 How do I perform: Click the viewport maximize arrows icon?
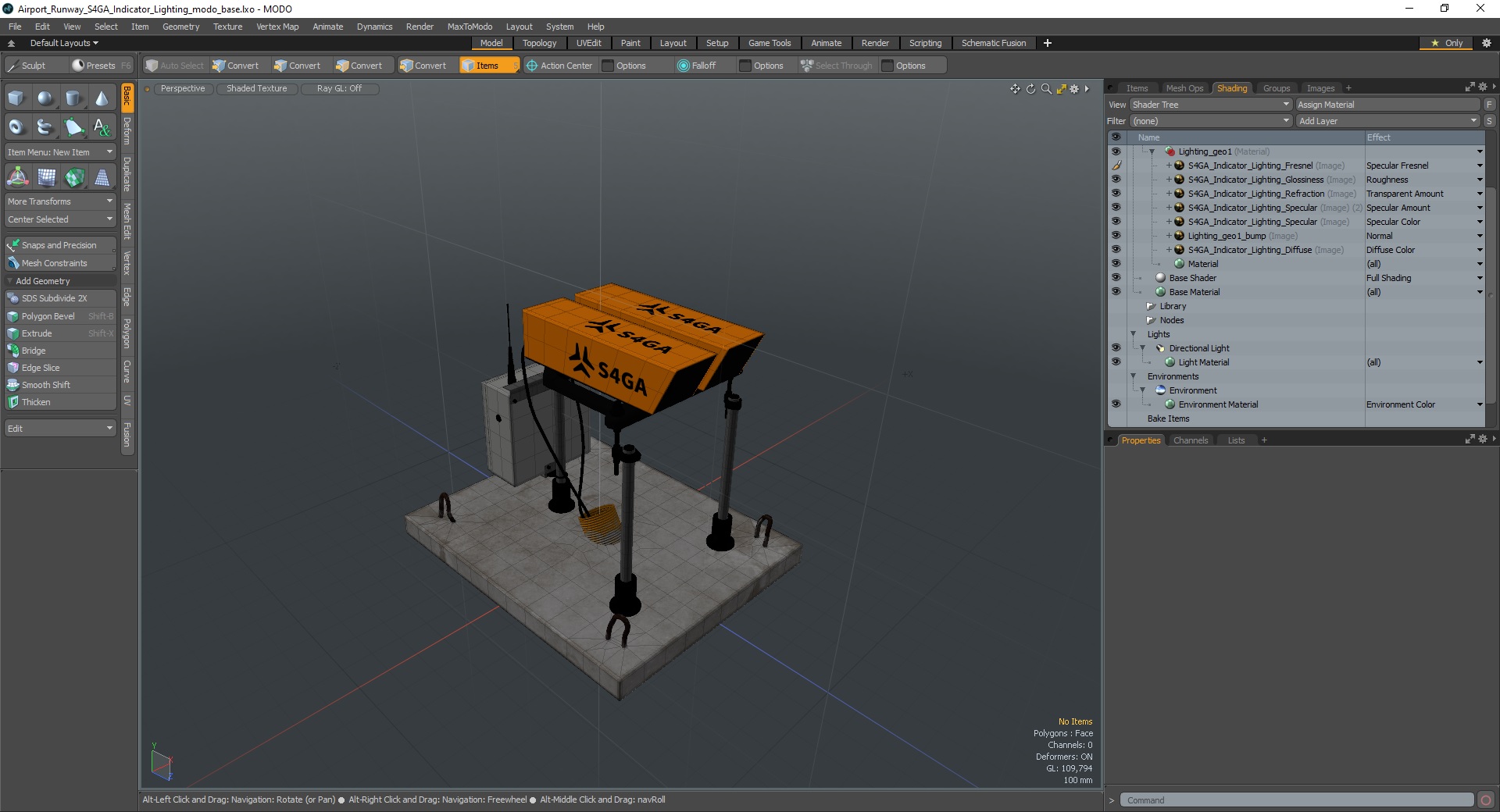pos(1061,89)
